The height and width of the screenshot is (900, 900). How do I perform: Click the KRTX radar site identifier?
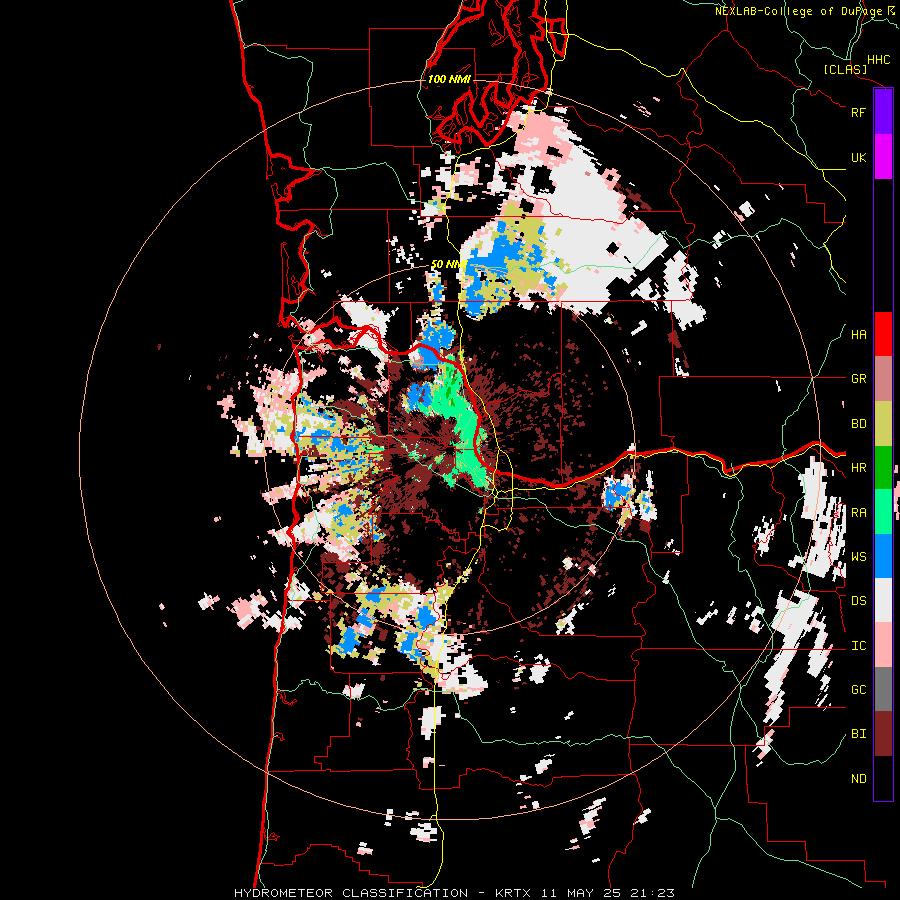pyautogui.click(x=513, y=893)
